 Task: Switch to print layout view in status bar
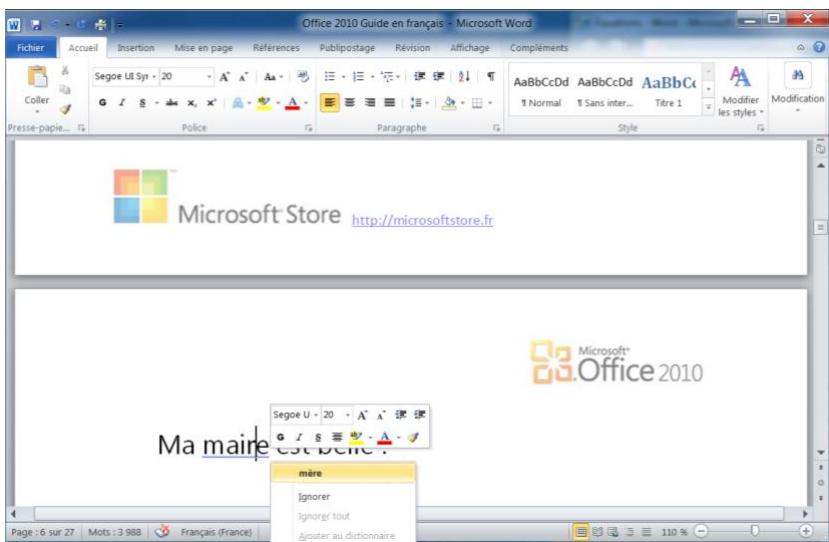coord(581,531)
